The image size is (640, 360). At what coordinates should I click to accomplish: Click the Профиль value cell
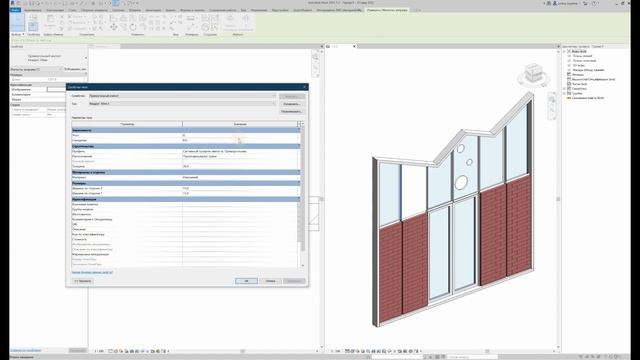240,151
